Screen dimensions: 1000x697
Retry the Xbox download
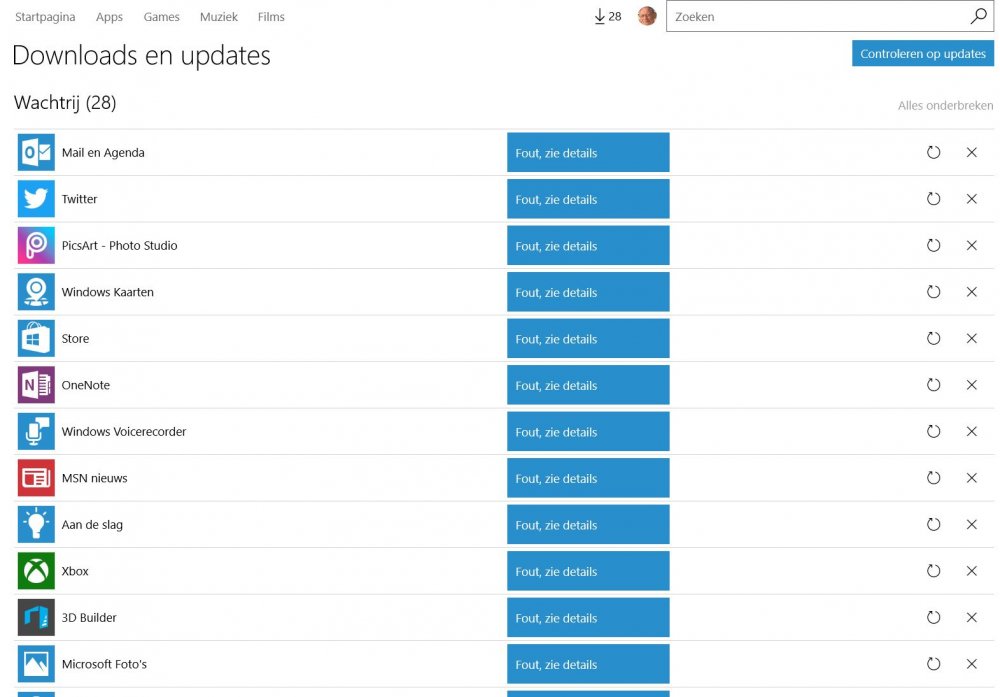click(934, 571)
